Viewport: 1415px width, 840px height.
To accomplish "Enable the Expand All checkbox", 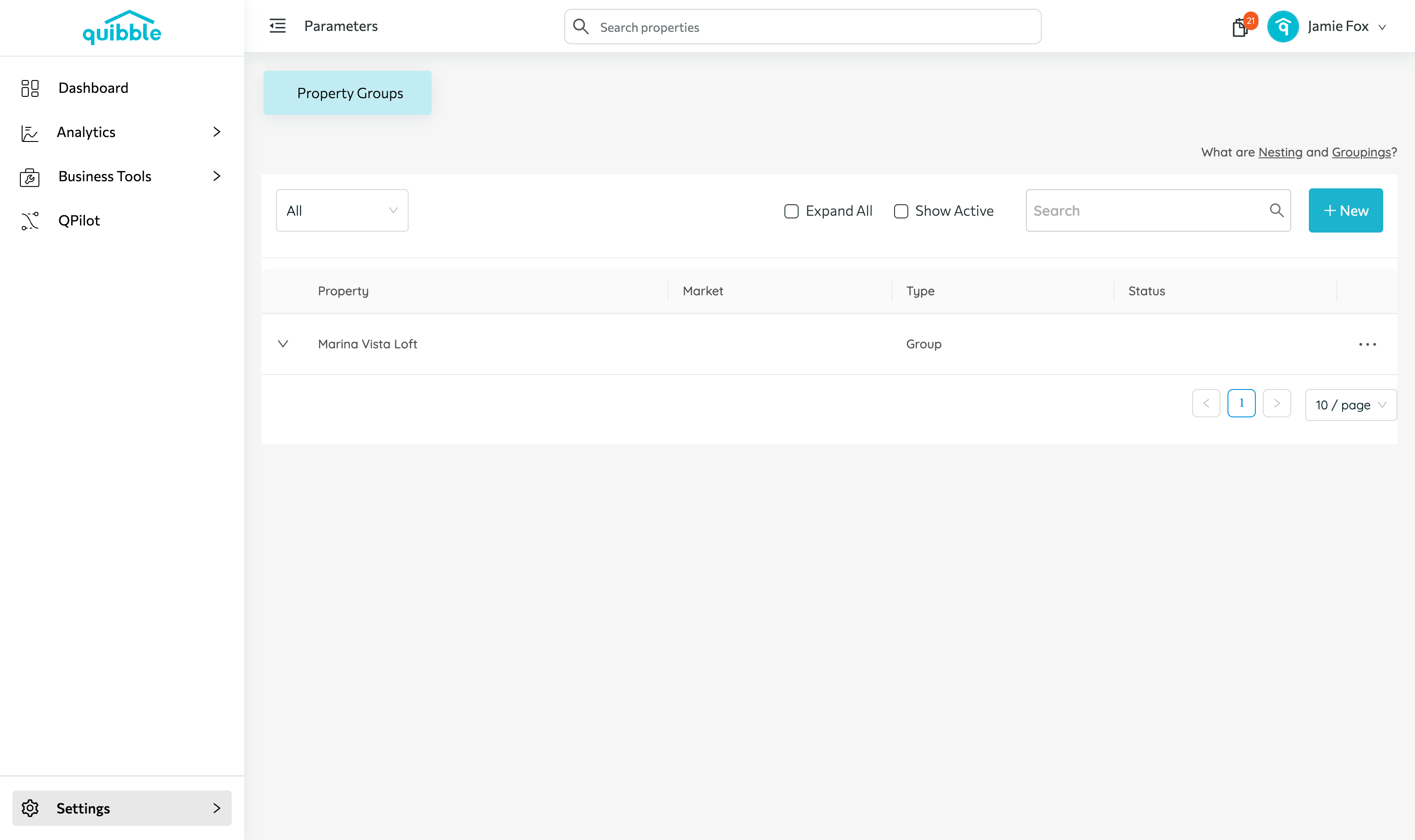I will click(791, 211).
